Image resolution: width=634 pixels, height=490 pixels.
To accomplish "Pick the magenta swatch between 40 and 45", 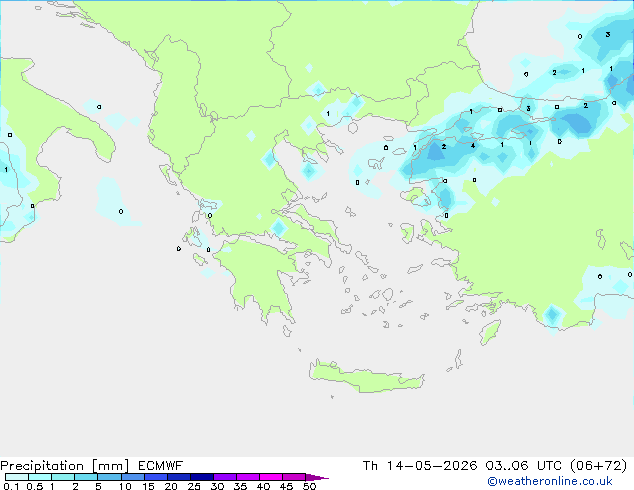I will click(x=271, y=477).
